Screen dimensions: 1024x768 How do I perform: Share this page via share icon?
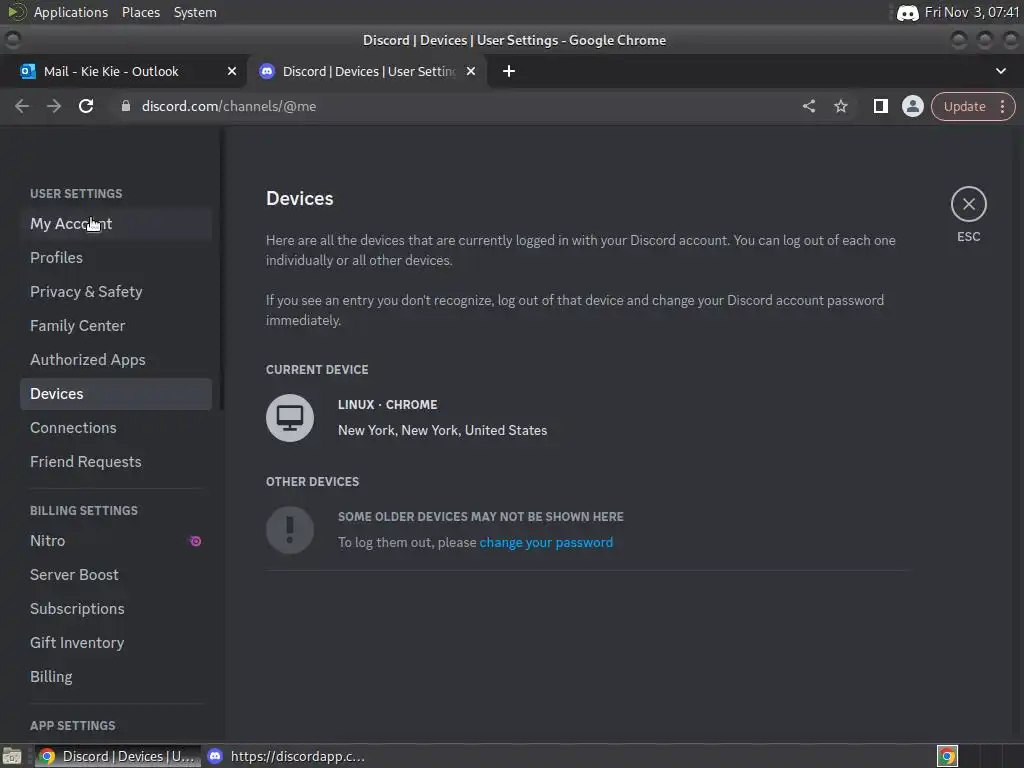(x=809, y=106)
